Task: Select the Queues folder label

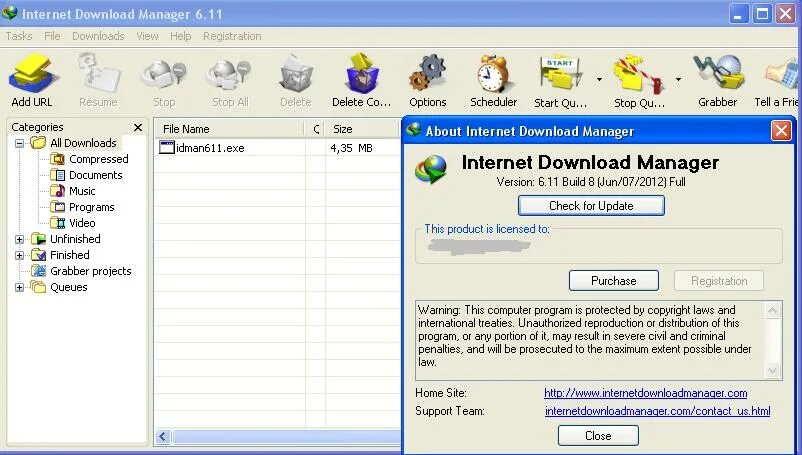Action: click(69, 287)
